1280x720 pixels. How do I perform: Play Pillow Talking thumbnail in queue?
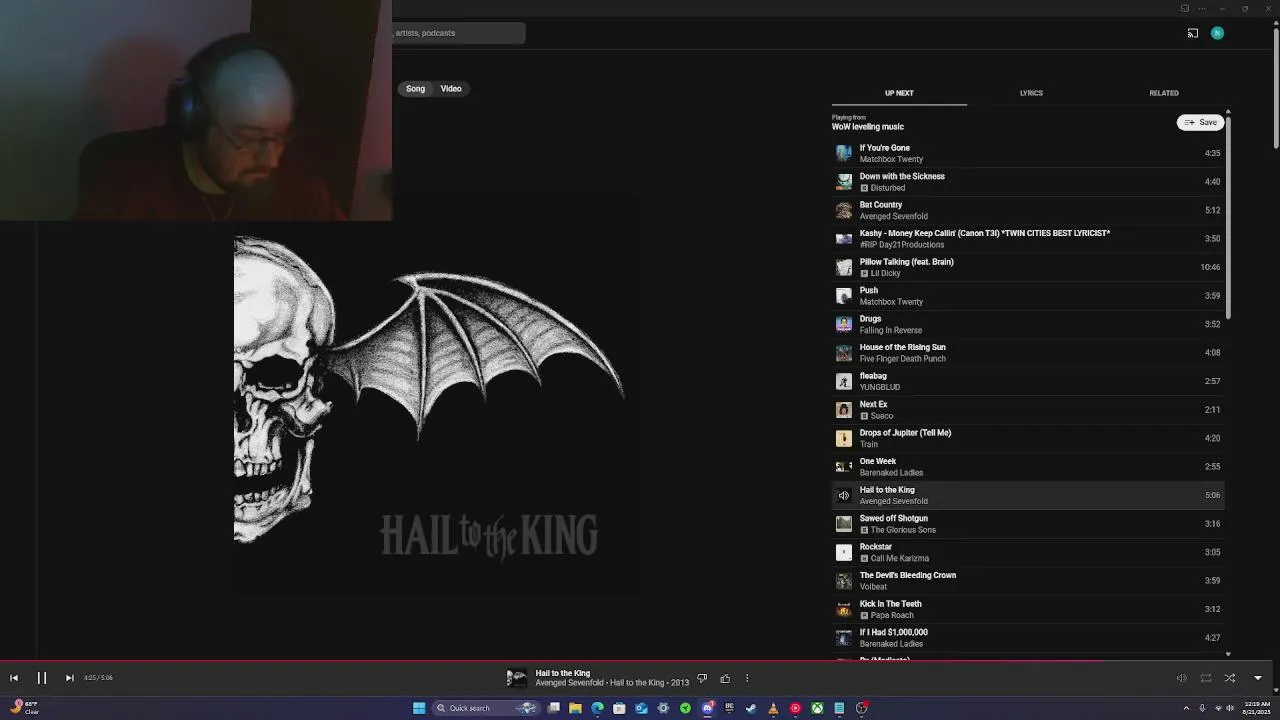(844, 267)
